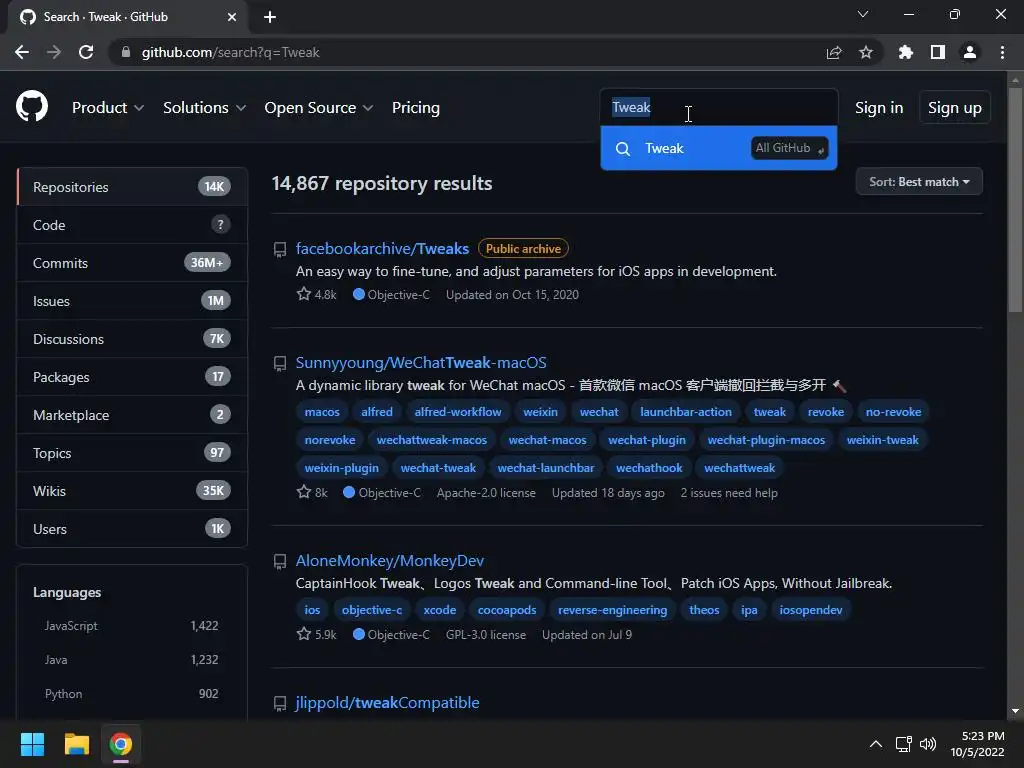Select the Users search category
This screenshot has width=1024, height=768.
pyautogui.click(x=132, y=529)
